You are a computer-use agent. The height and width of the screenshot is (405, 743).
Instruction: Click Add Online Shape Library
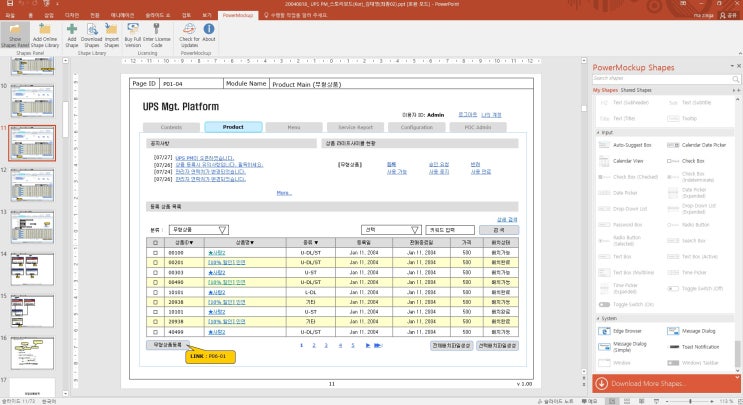pos(45,36)
